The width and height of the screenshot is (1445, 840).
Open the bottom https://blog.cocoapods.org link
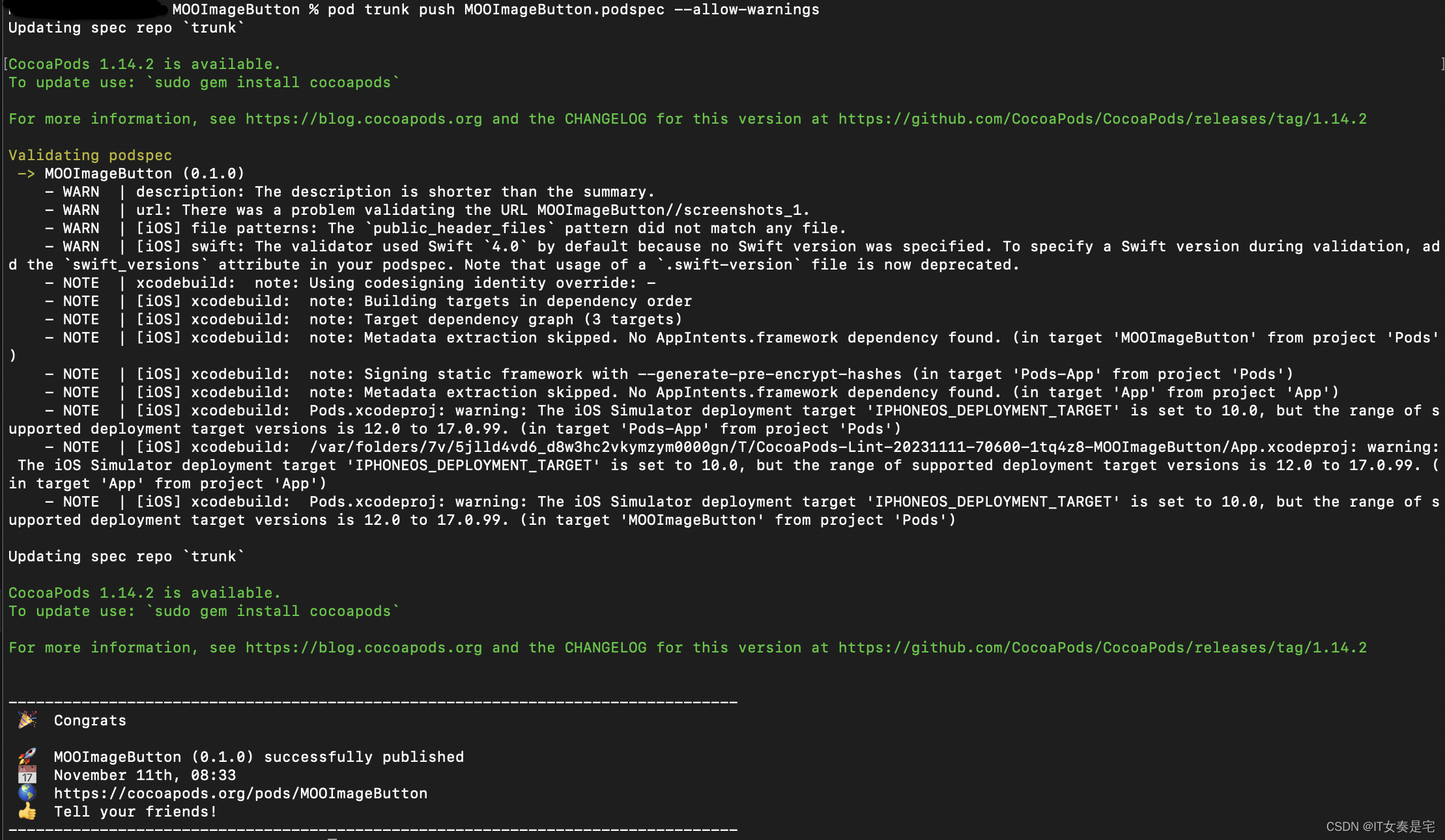pyautogui.click(x=364, y=647)
